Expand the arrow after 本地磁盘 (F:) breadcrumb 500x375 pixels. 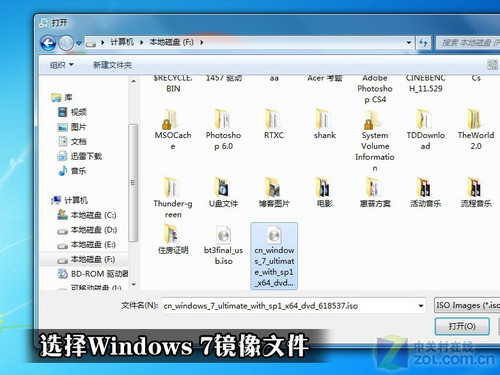[x=202, y=42]
